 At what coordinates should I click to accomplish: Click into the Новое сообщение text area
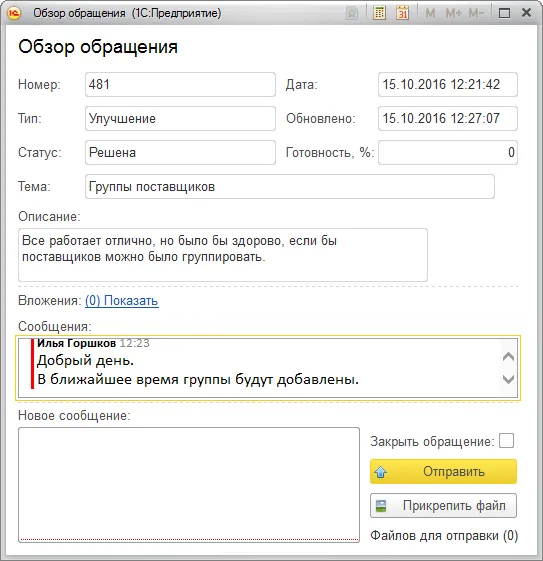189,485
